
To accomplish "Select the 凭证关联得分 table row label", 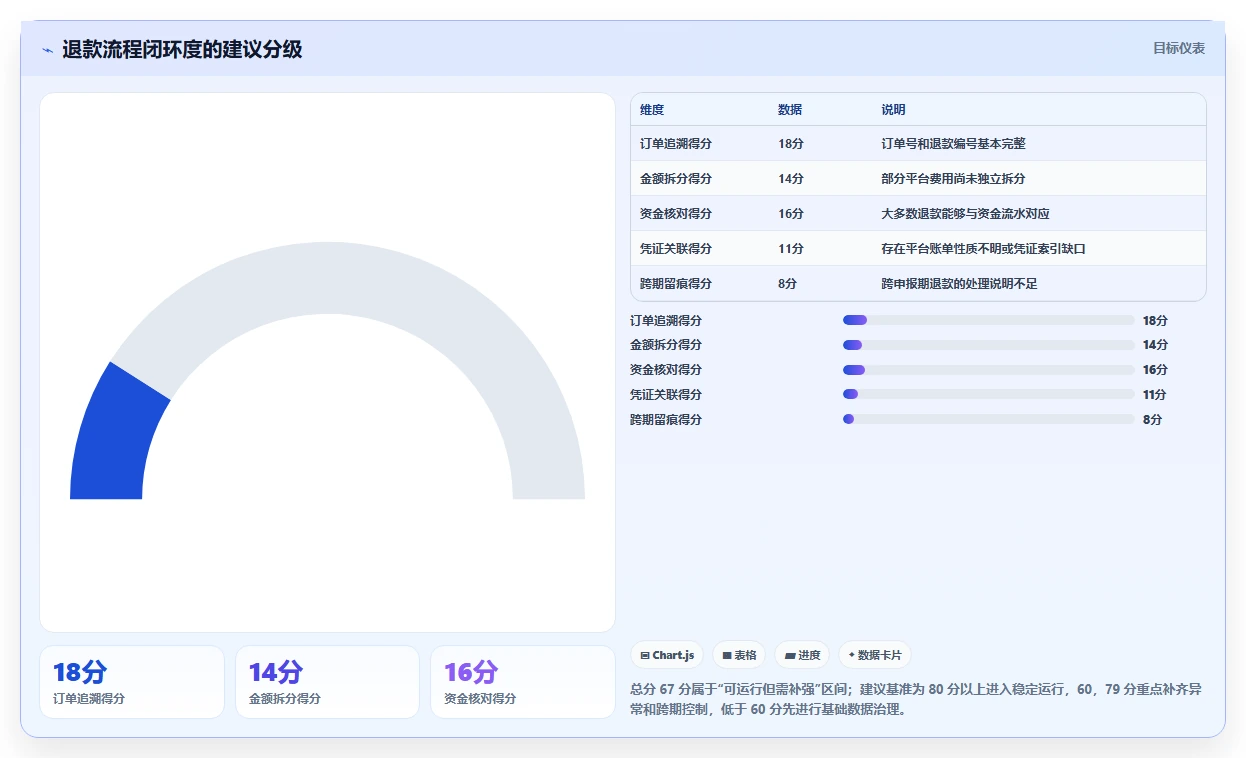I will pos(676,249).
